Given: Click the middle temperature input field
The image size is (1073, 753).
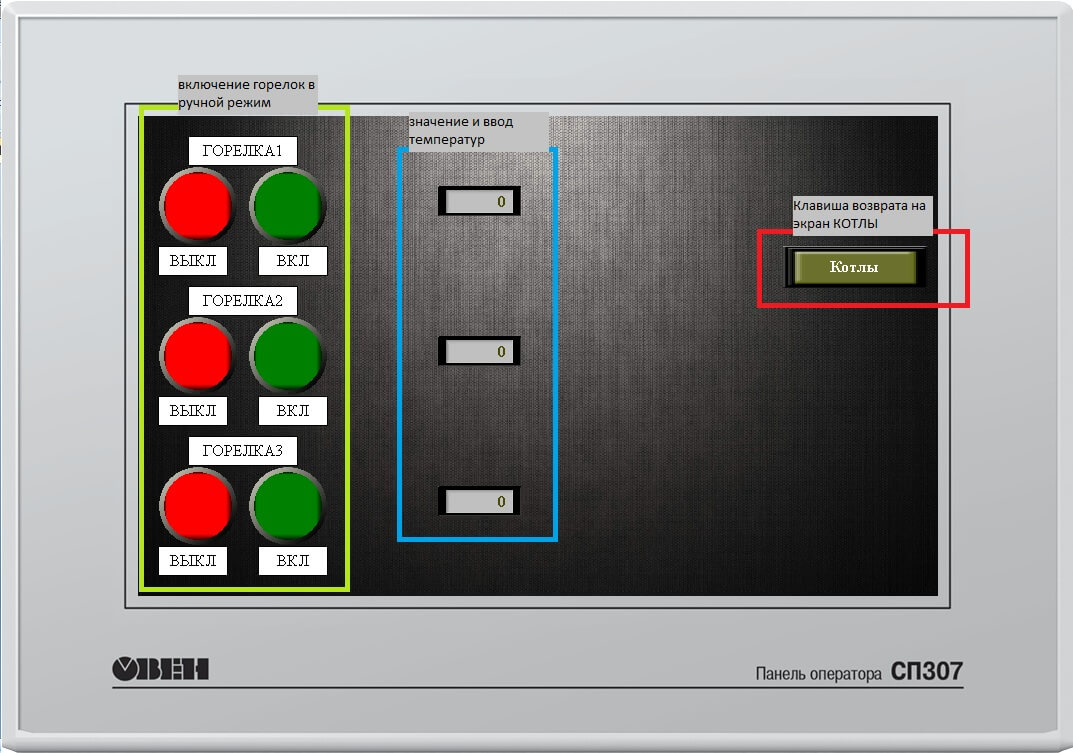Looking at the screenshot, I should coord(479,352).
